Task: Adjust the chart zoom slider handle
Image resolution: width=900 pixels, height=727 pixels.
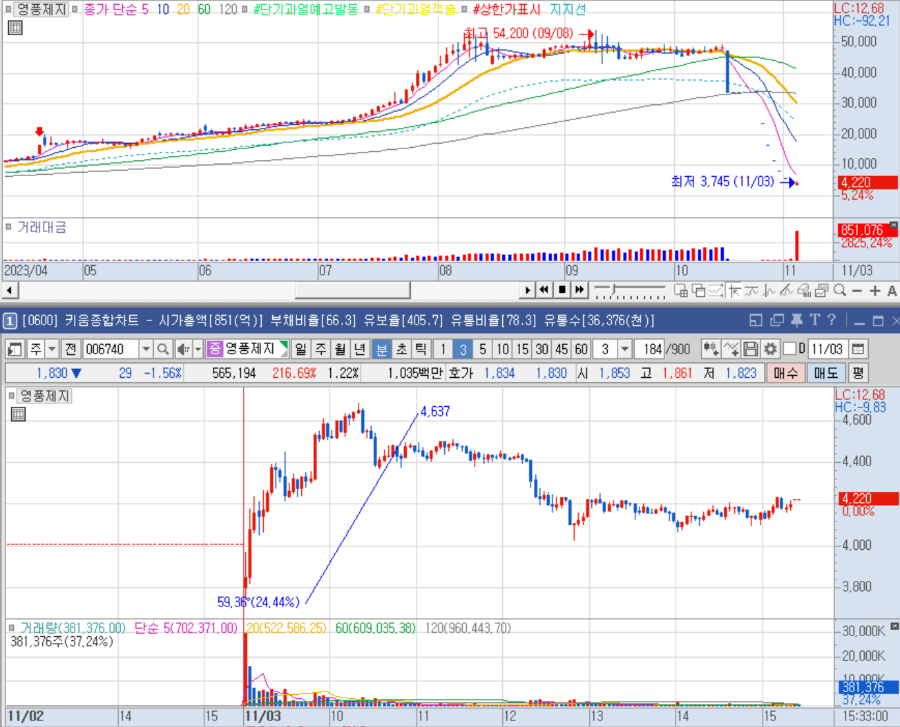Action: [612, 289]
